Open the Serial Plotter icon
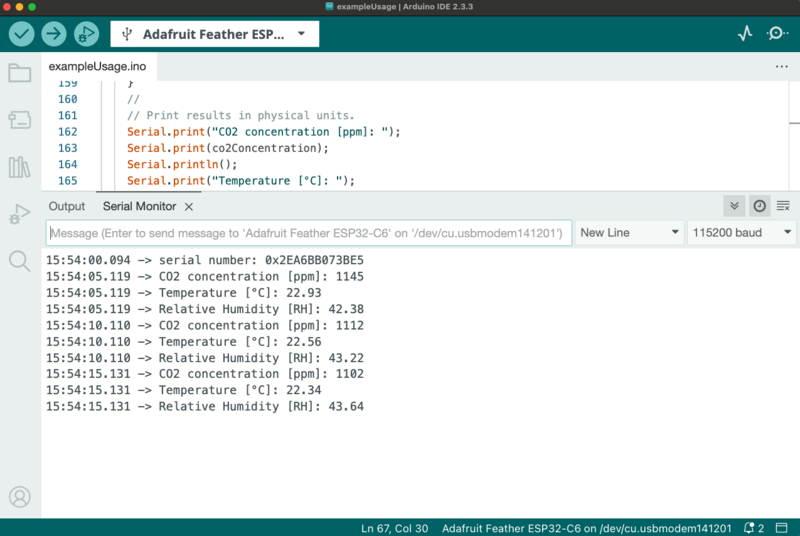Image resolution: width=800 pixels, height=536 pixels. [745, 34]
